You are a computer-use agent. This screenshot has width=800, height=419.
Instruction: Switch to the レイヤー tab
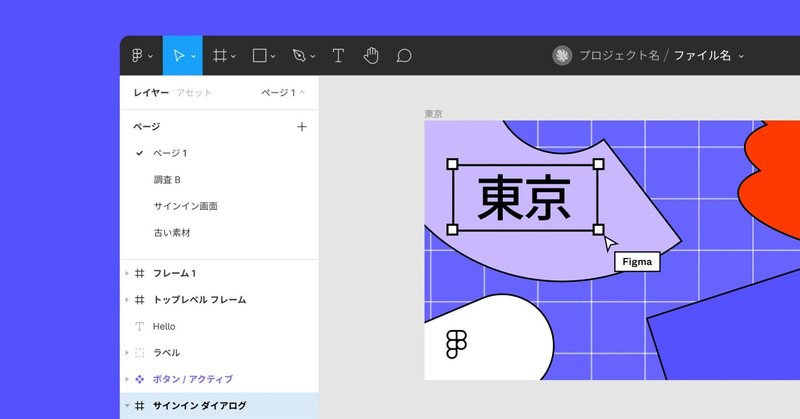coord(151,92)
